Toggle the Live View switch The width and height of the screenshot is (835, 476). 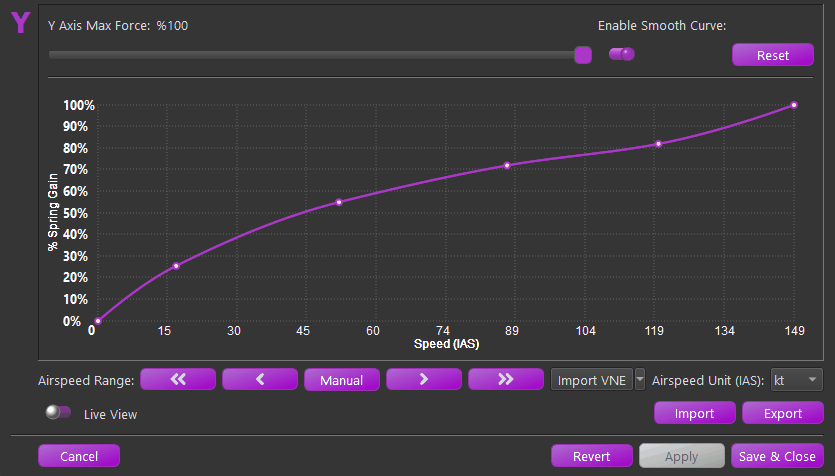(x=58, y=412)
